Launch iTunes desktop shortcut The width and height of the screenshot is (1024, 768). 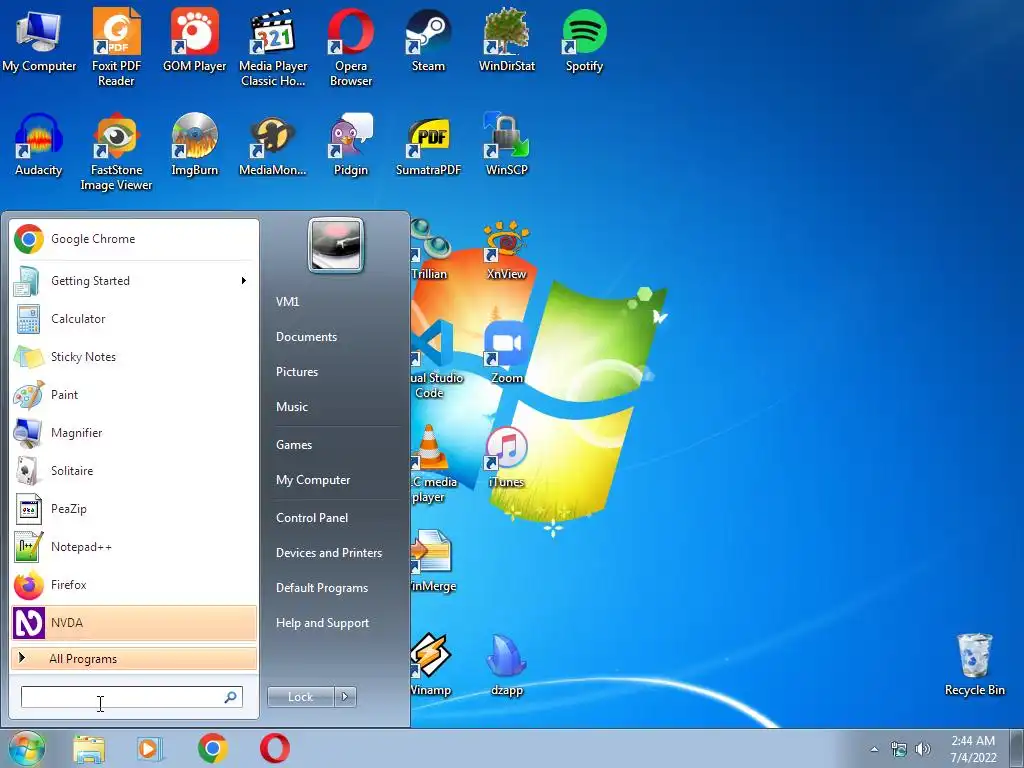(x=506, y=457)
